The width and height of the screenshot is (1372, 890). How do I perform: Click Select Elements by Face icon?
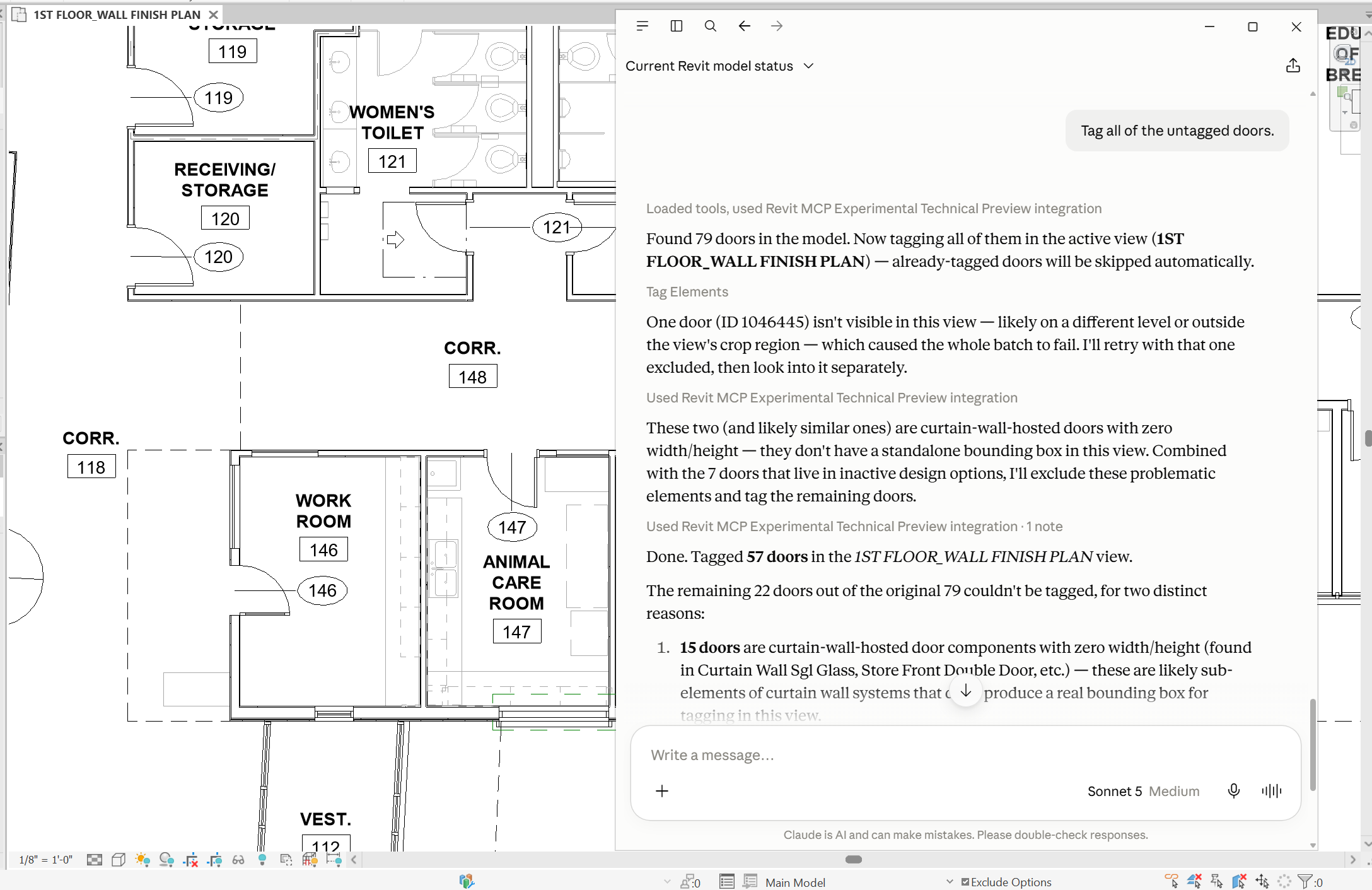pos(1240,881)
